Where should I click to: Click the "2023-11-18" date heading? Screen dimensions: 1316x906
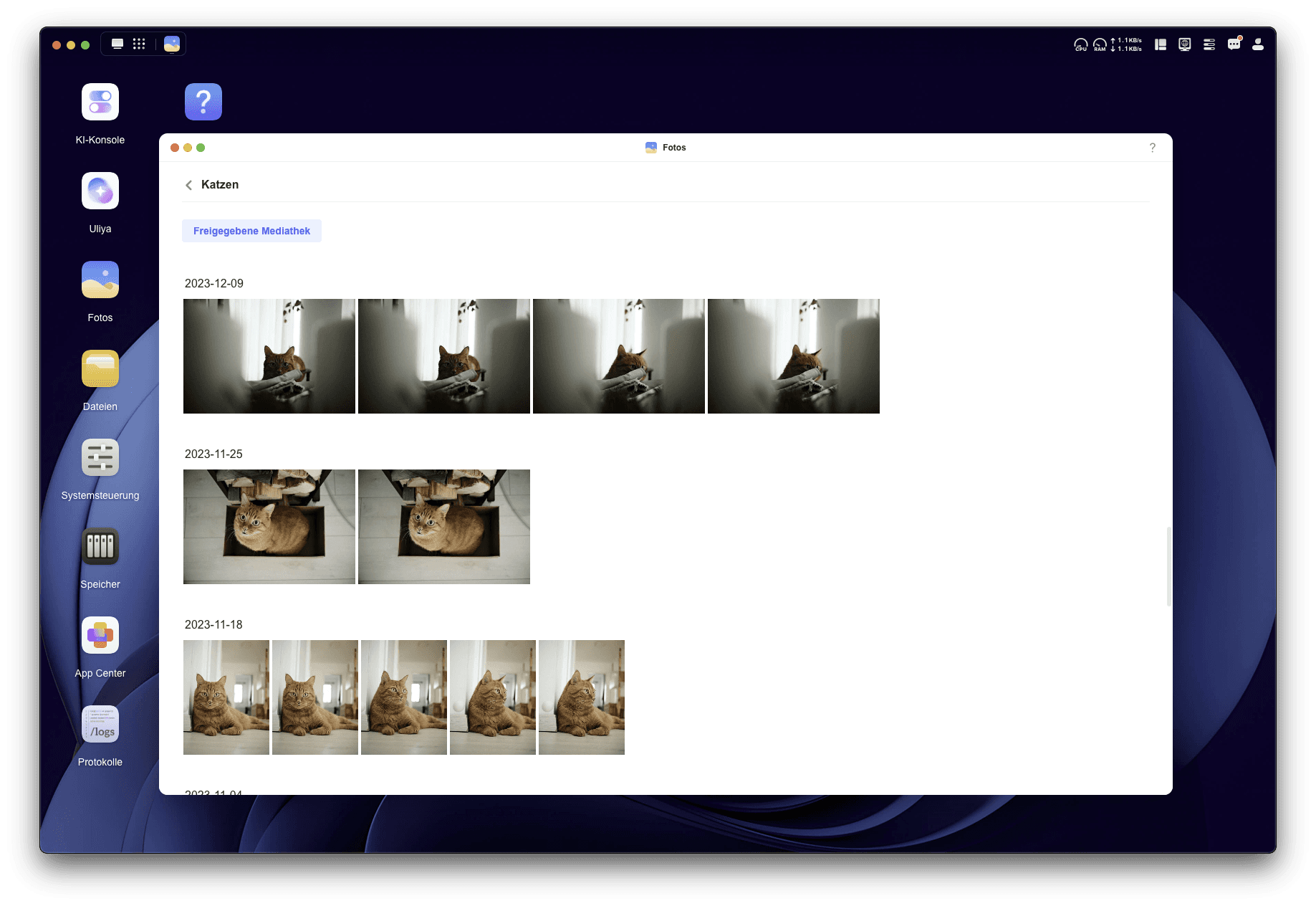[x=213, y=624]
